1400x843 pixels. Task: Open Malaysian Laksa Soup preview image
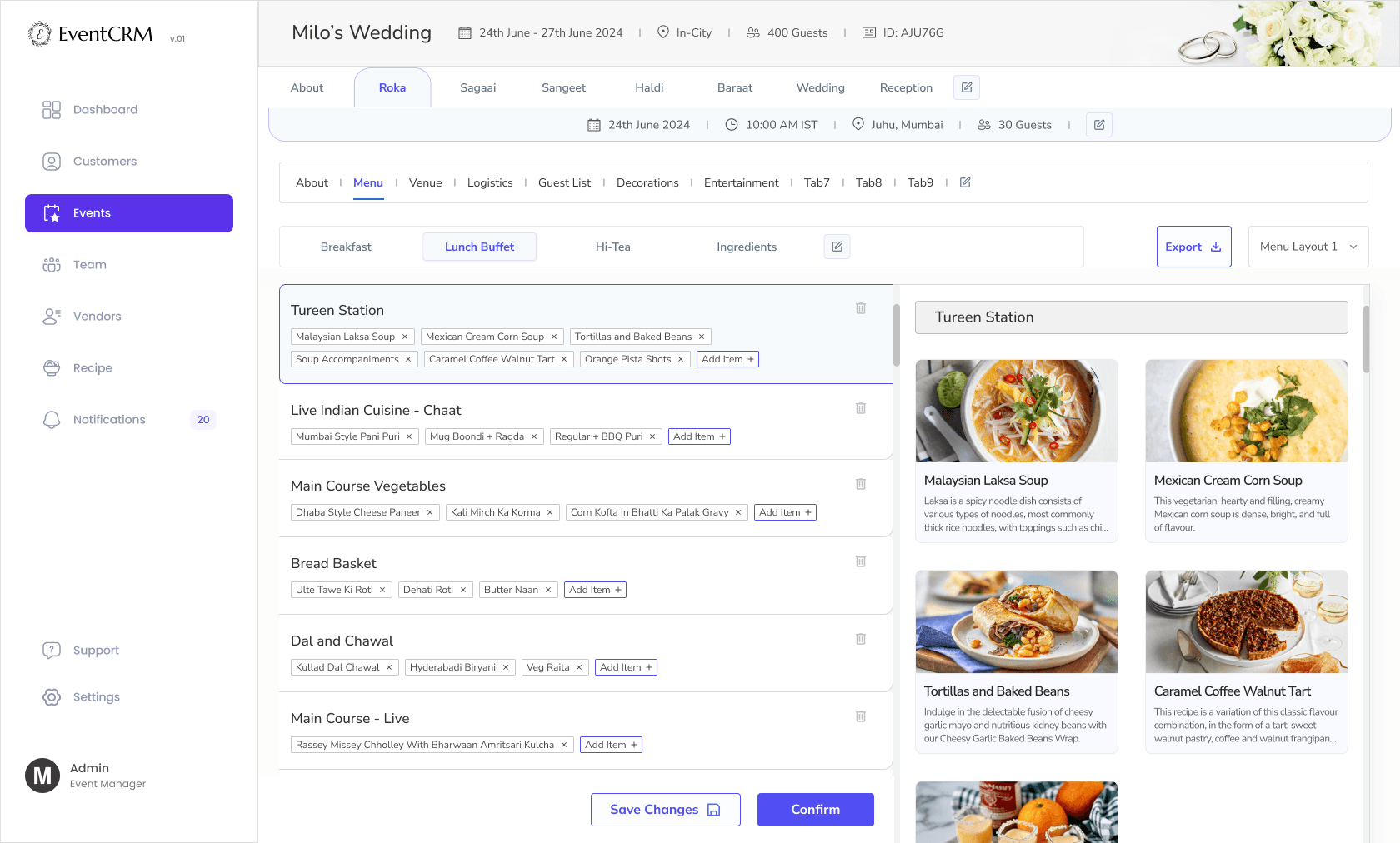(1017, 411)
